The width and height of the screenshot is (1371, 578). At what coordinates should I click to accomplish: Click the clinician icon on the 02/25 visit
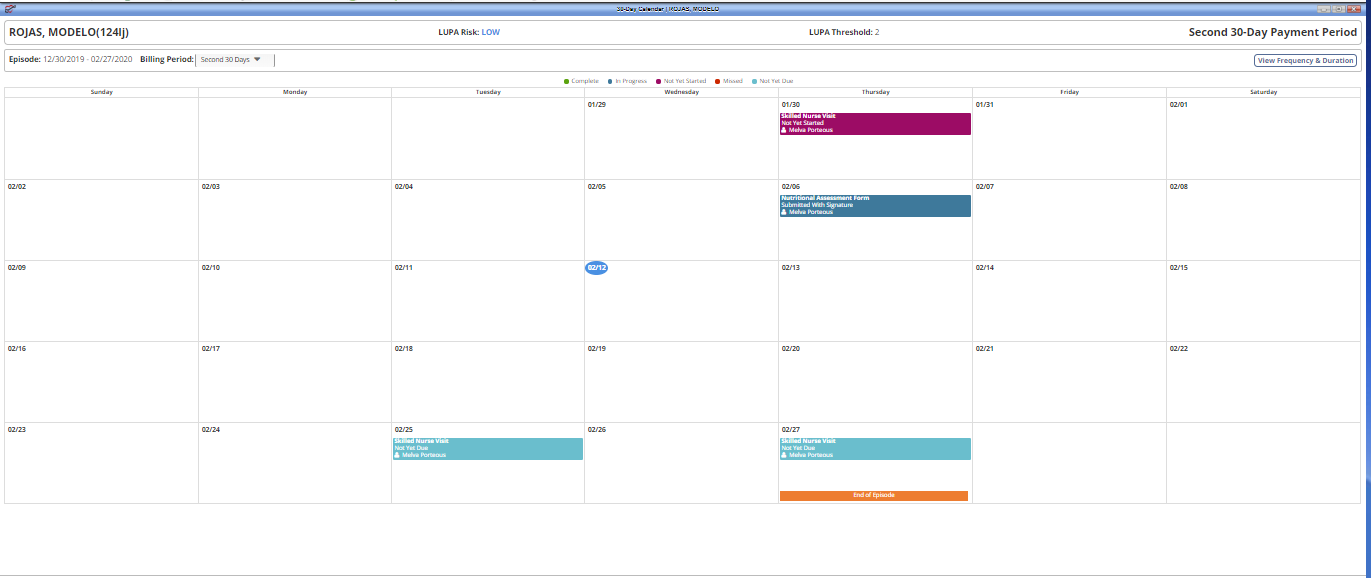pyautogui.click(x=396, y=455)
